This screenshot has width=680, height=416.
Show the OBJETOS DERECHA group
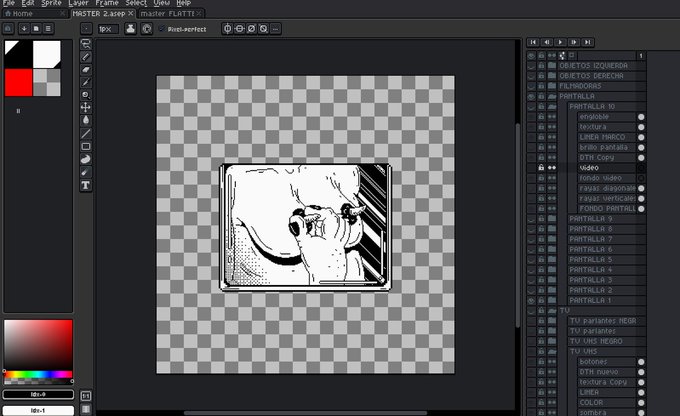pos(531,76)
